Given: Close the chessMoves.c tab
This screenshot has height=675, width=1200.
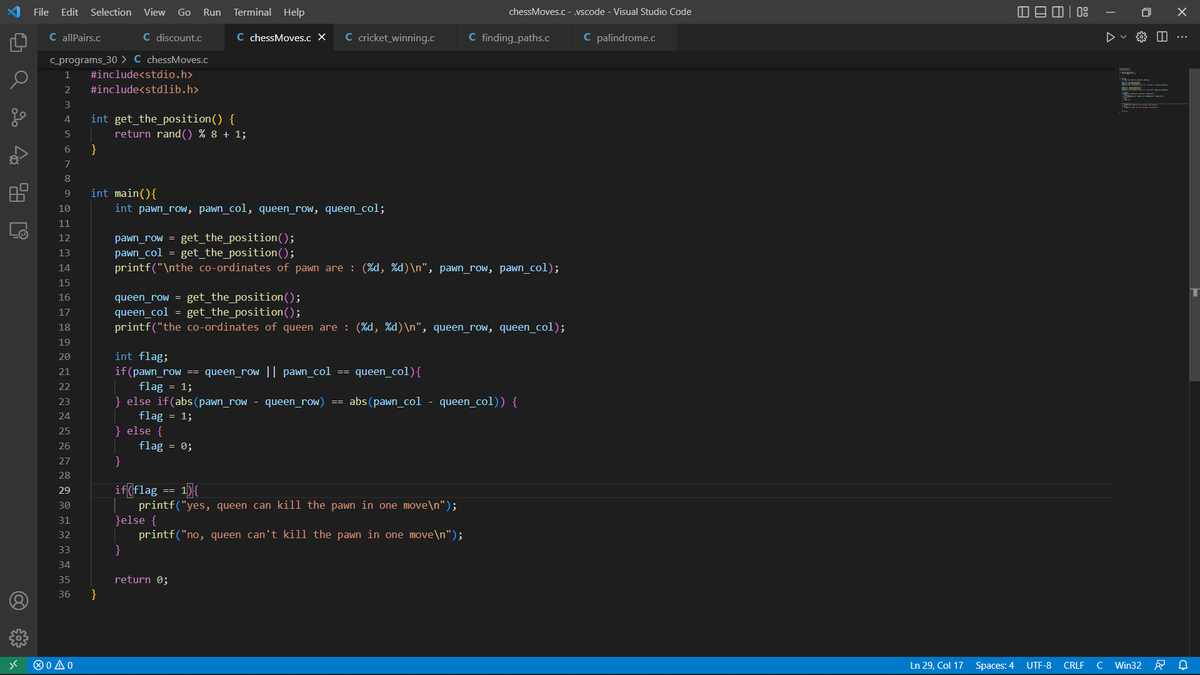Looking at the screenshot, I should click(321, 38).
